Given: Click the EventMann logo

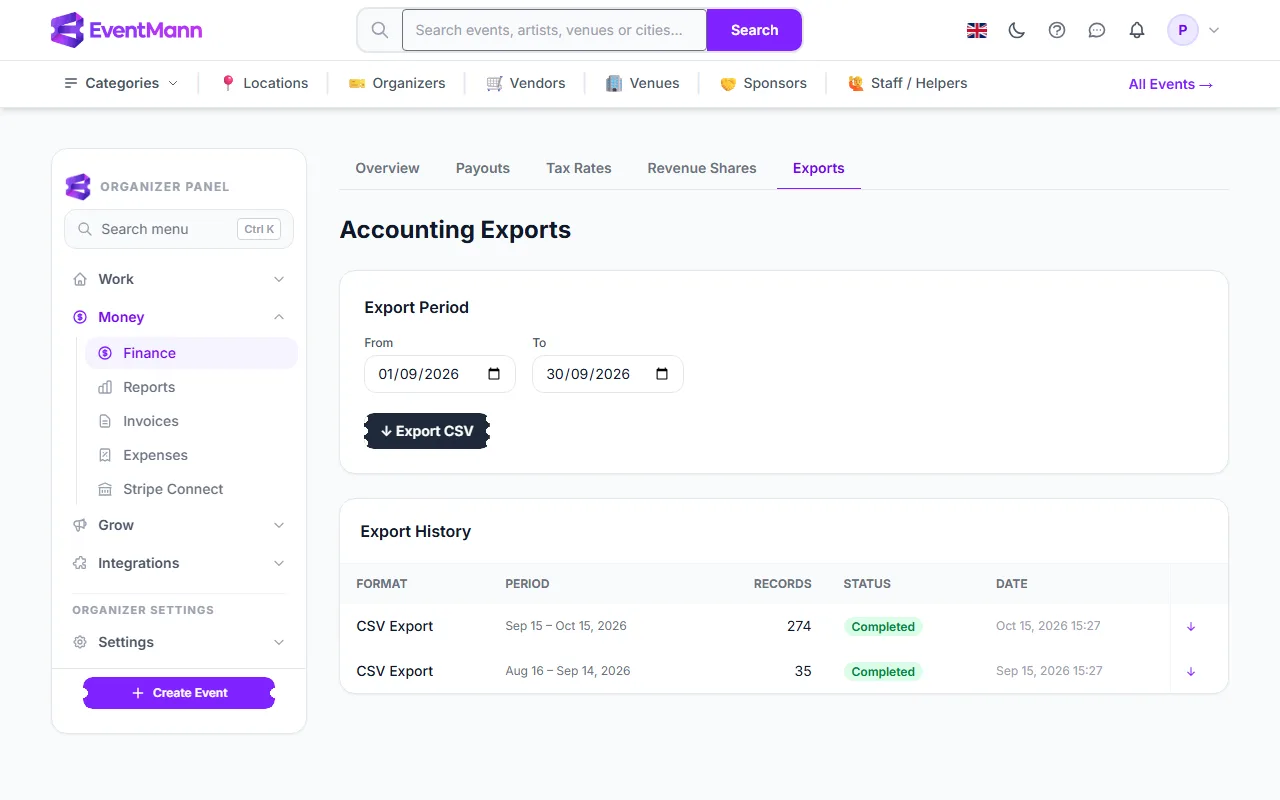Looking at the screenshot, I should point(126,30).
